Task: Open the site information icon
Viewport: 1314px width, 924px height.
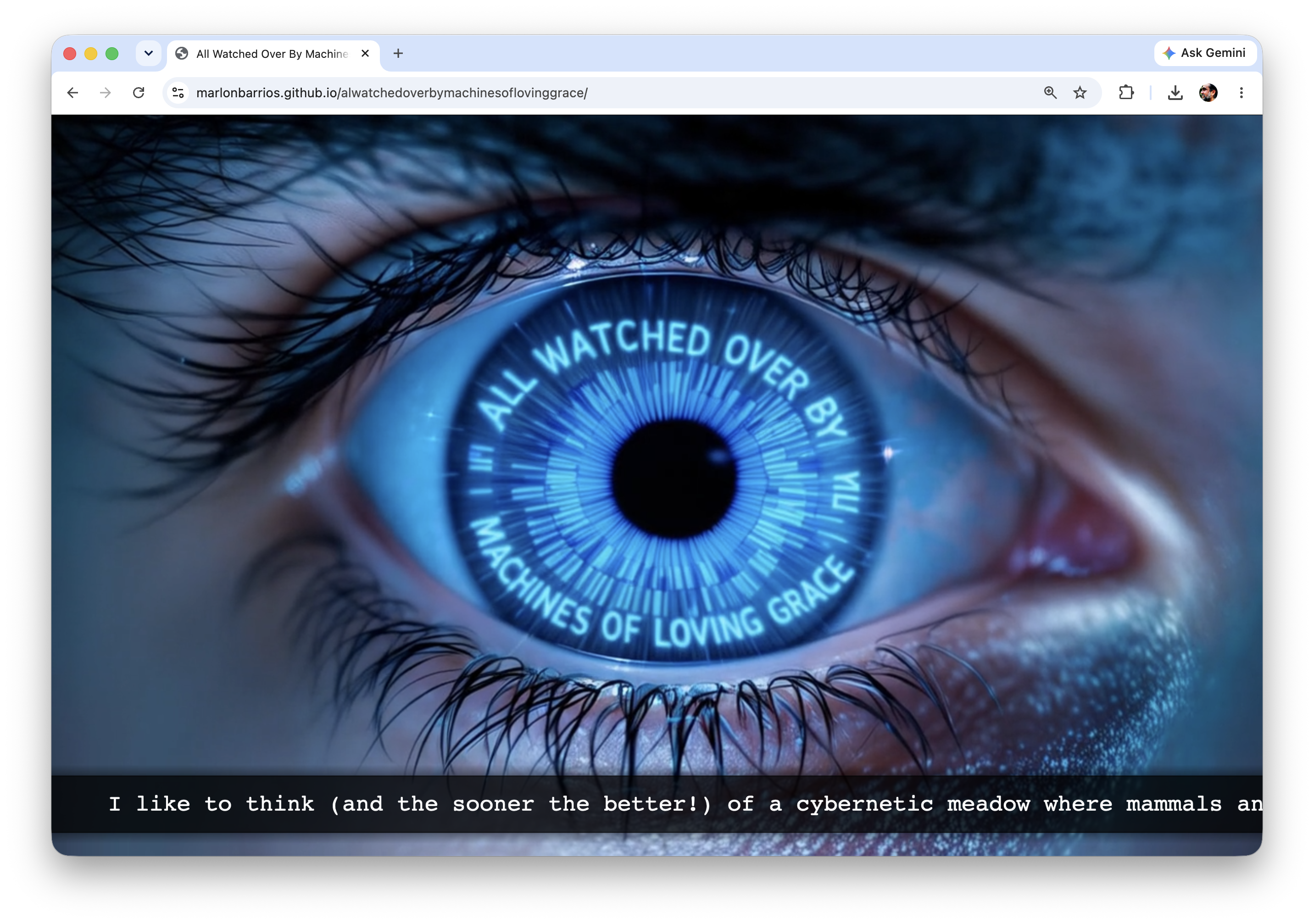Action: point(178,93)
